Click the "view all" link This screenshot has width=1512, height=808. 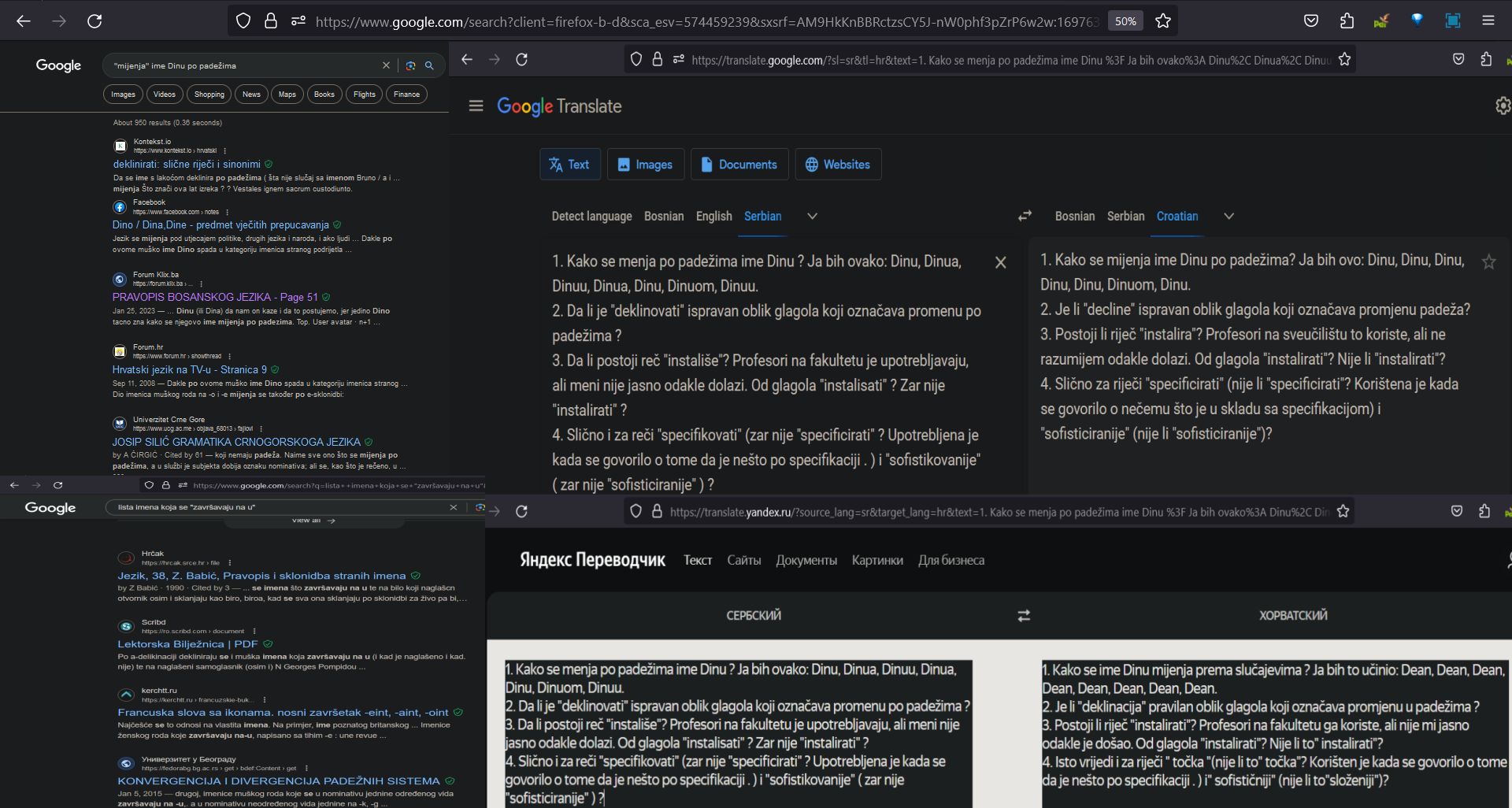313,521
